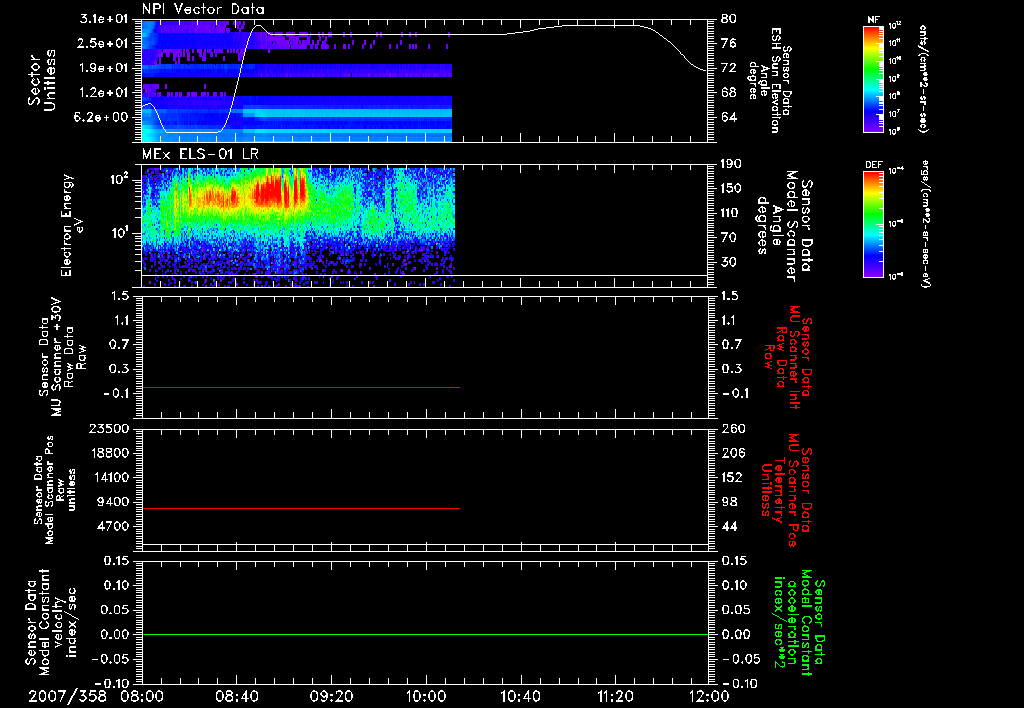Click the 'Model Scanner Pos Raw' axis label
The height and width of the screenshot is (708, 1024).
(55, 490)
